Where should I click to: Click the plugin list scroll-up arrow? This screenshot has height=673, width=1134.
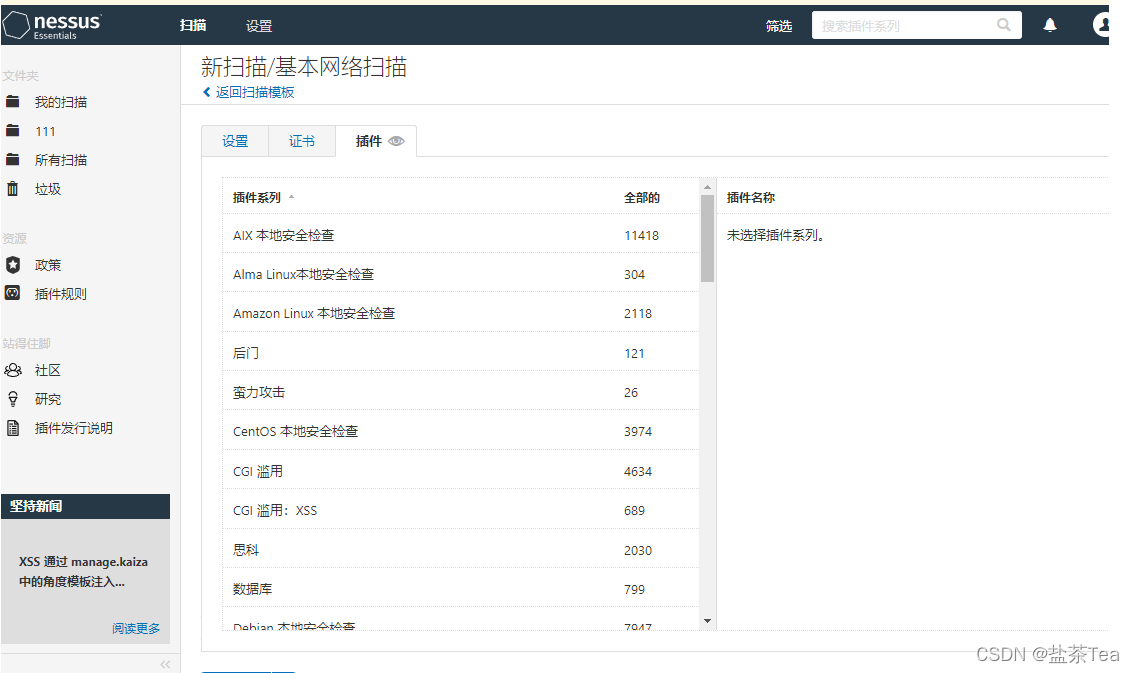(707, 187)
